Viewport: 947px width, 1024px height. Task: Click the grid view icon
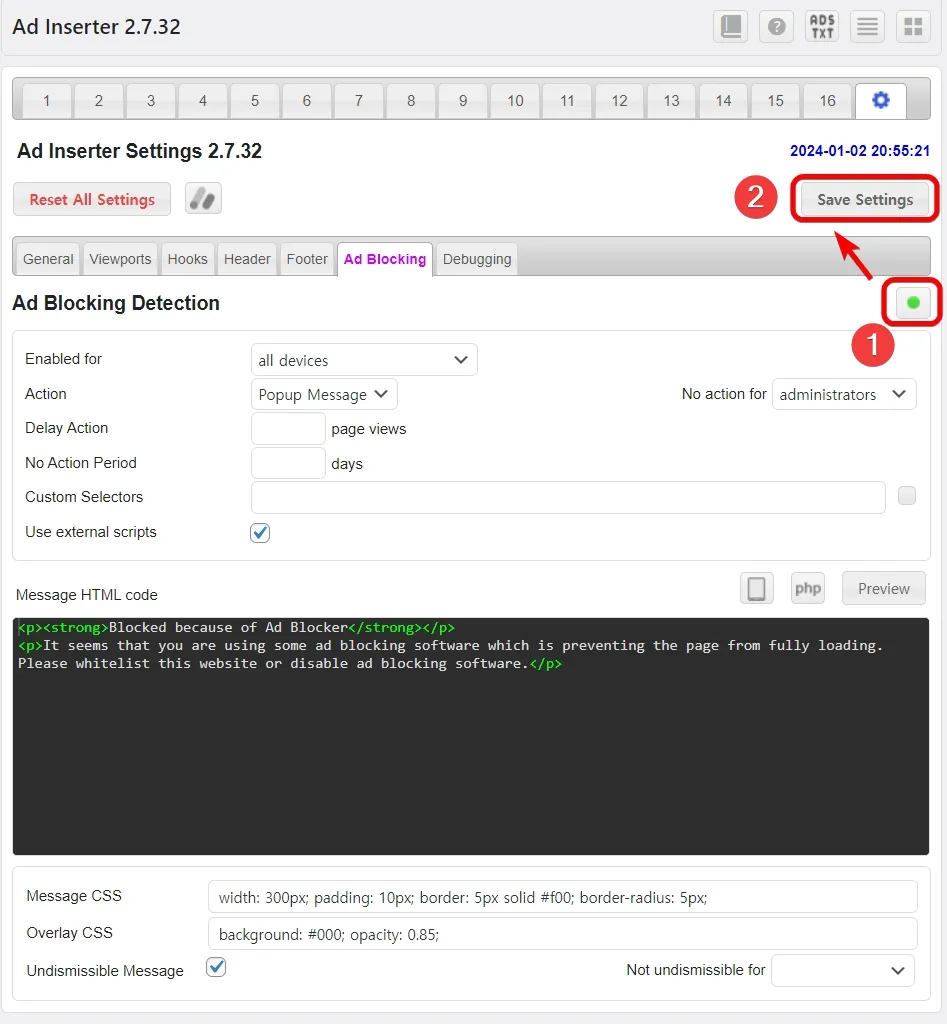913,27
